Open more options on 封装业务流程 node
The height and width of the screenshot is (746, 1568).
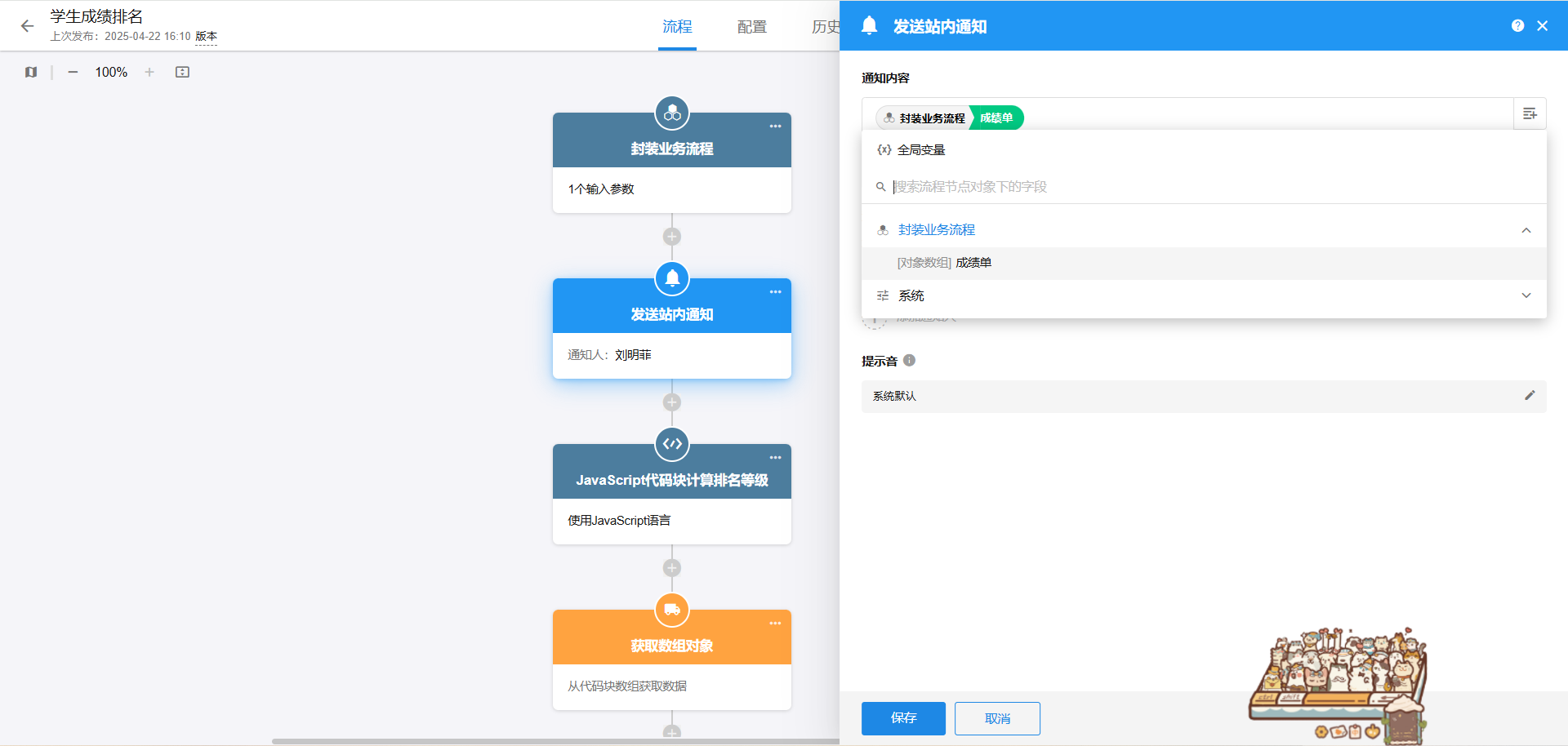[x=775, y=127]
